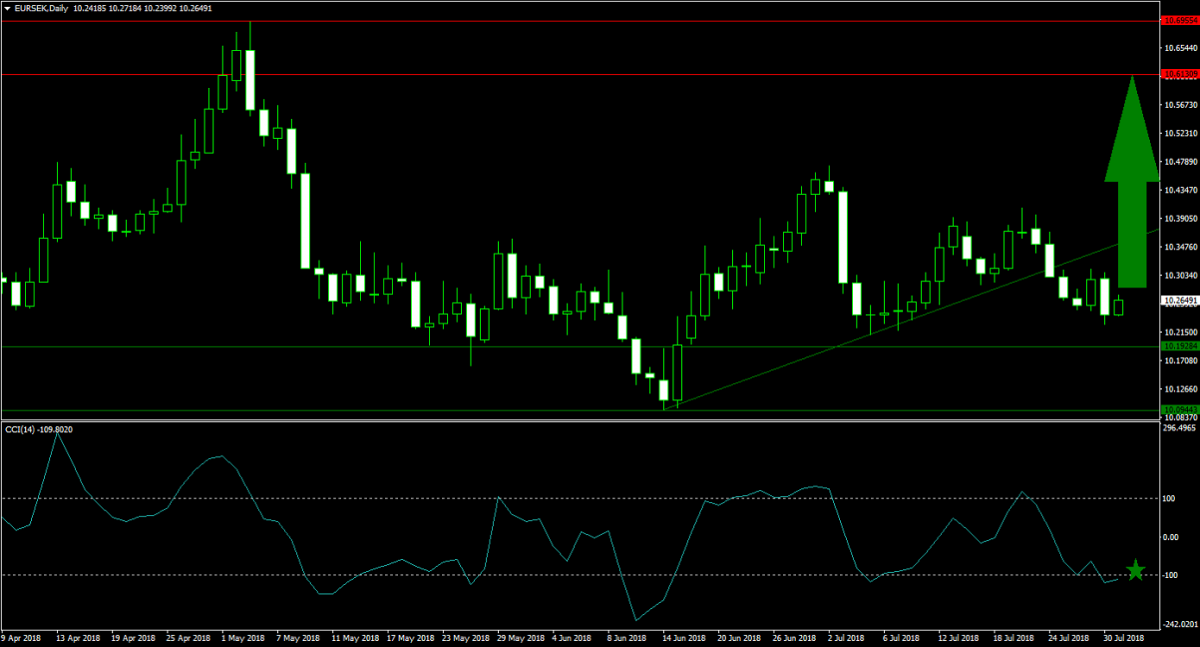Click the green star marker in the CCI panel
This screenshot has width=1200, height=647.
[1136, 570]
